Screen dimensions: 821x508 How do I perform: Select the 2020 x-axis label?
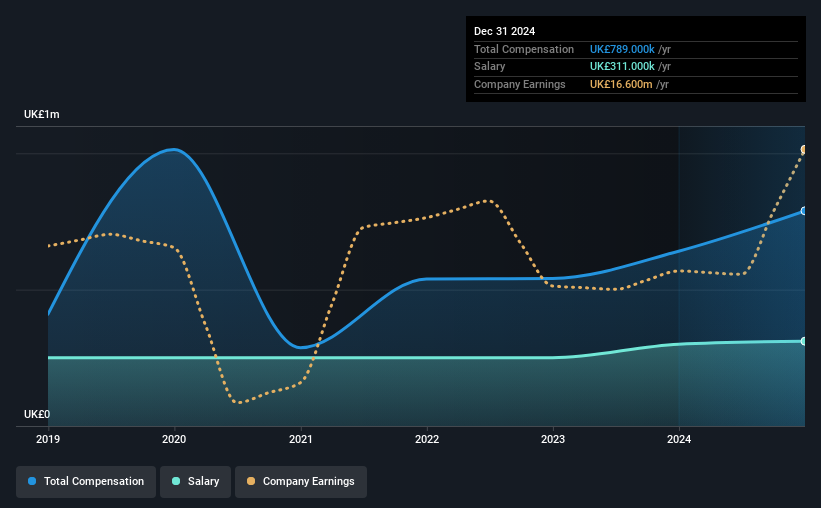coord(174,439)
